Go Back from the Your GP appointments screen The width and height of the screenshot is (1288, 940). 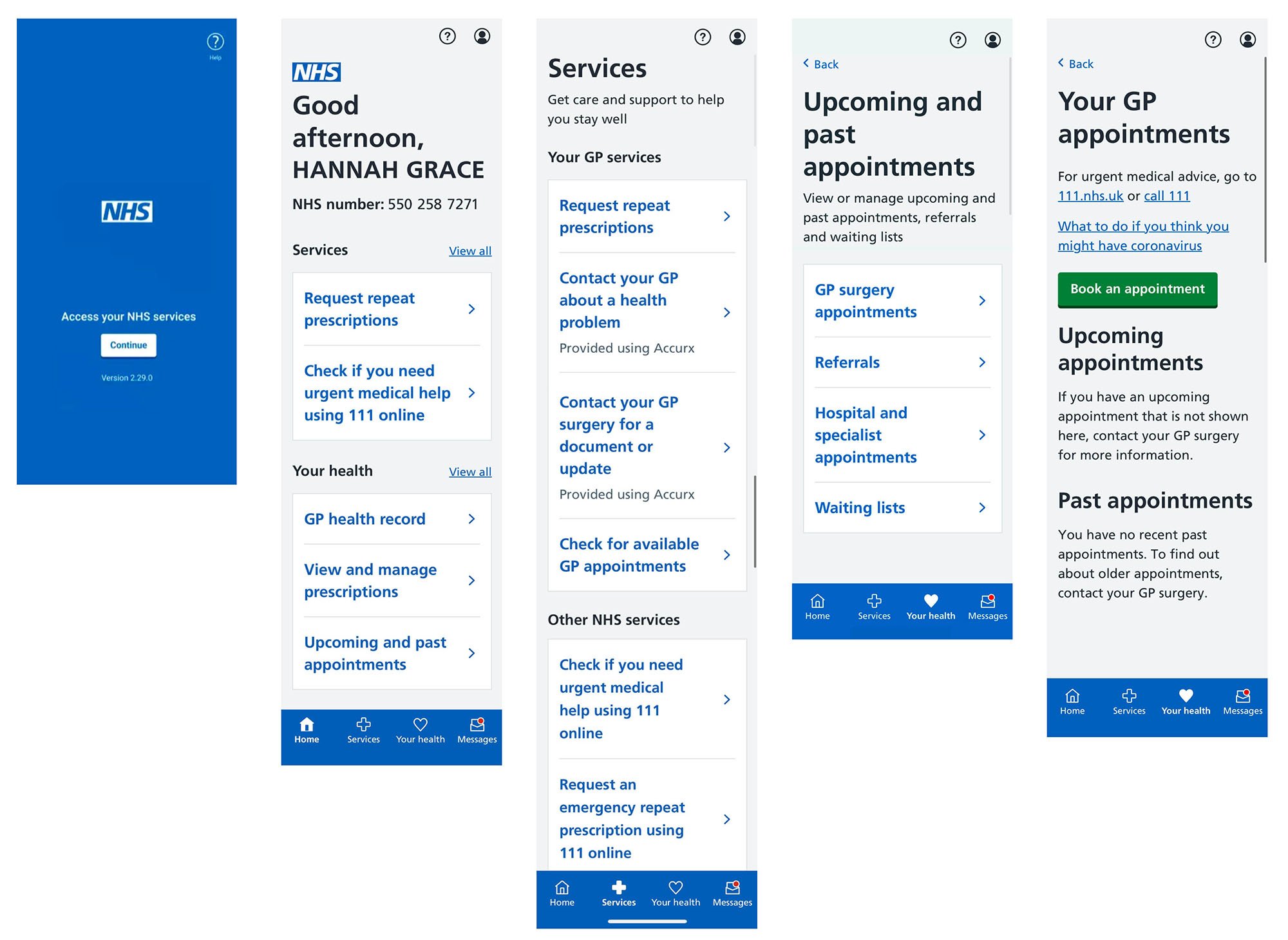1075,64
